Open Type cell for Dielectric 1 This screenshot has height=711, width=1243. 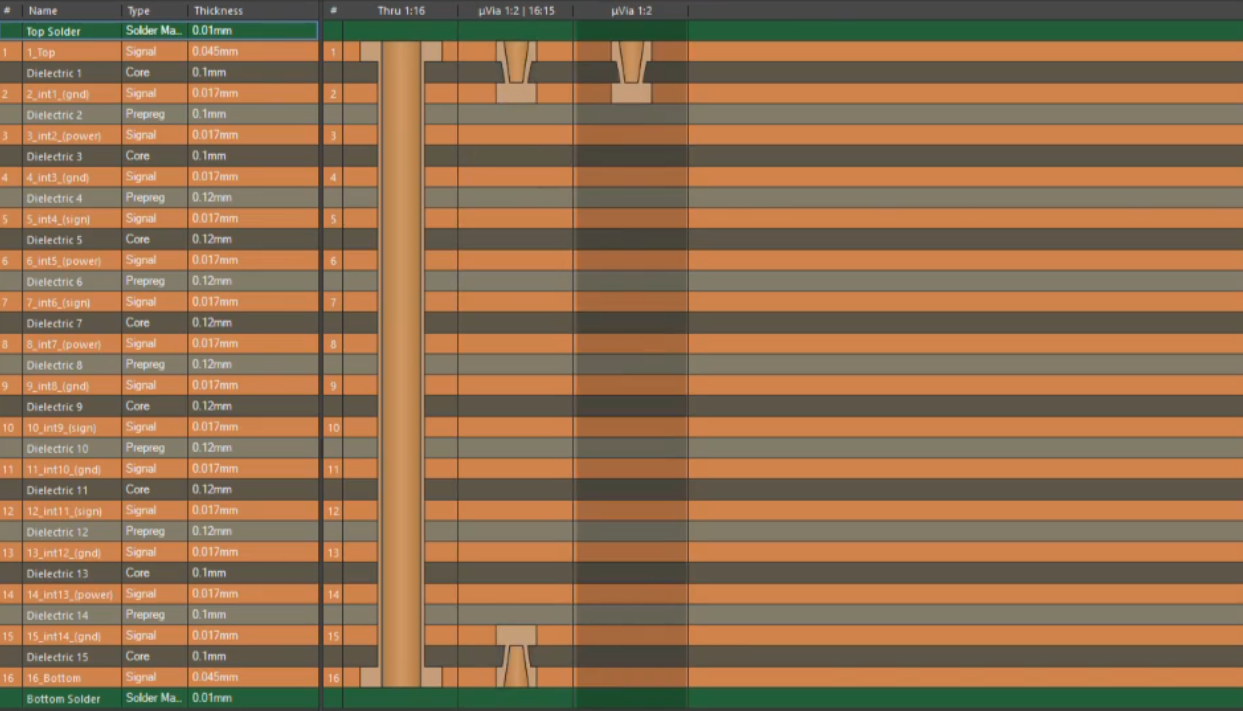(138, 73)
